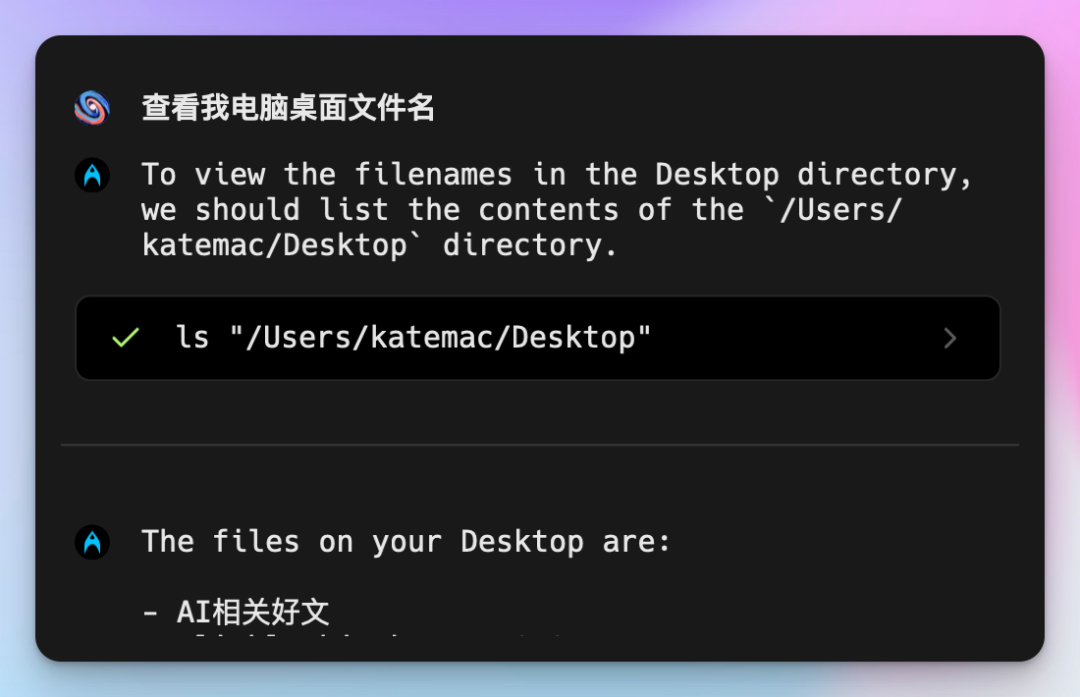
Task: Click the dash bullet before AI相关好文
Action: coord(150,612)
